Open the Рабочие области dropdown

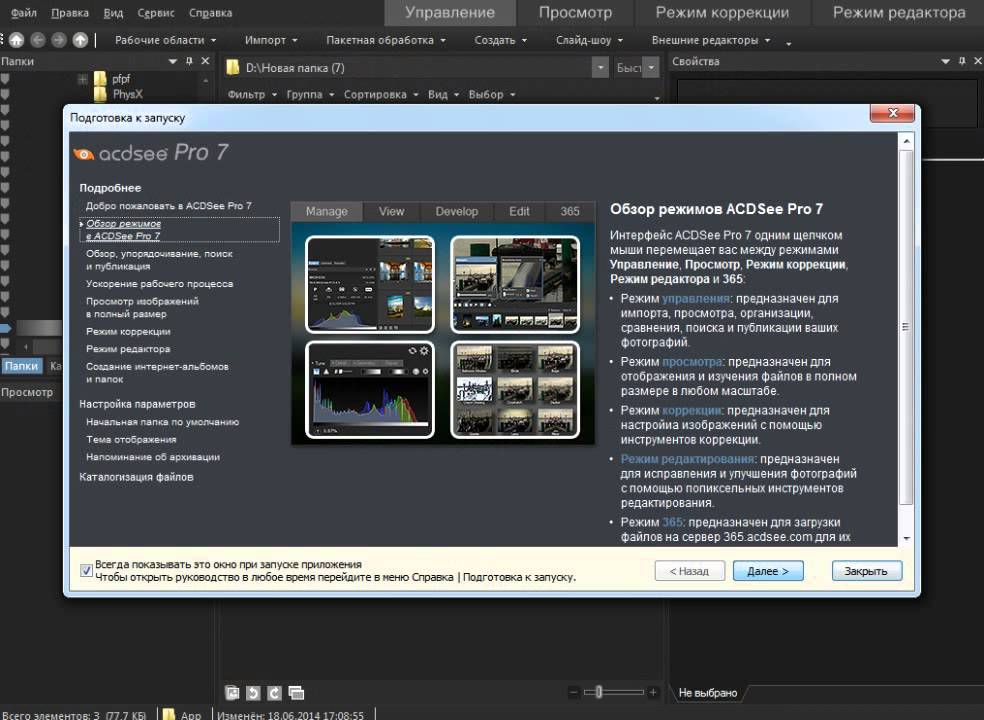(165, 40)
